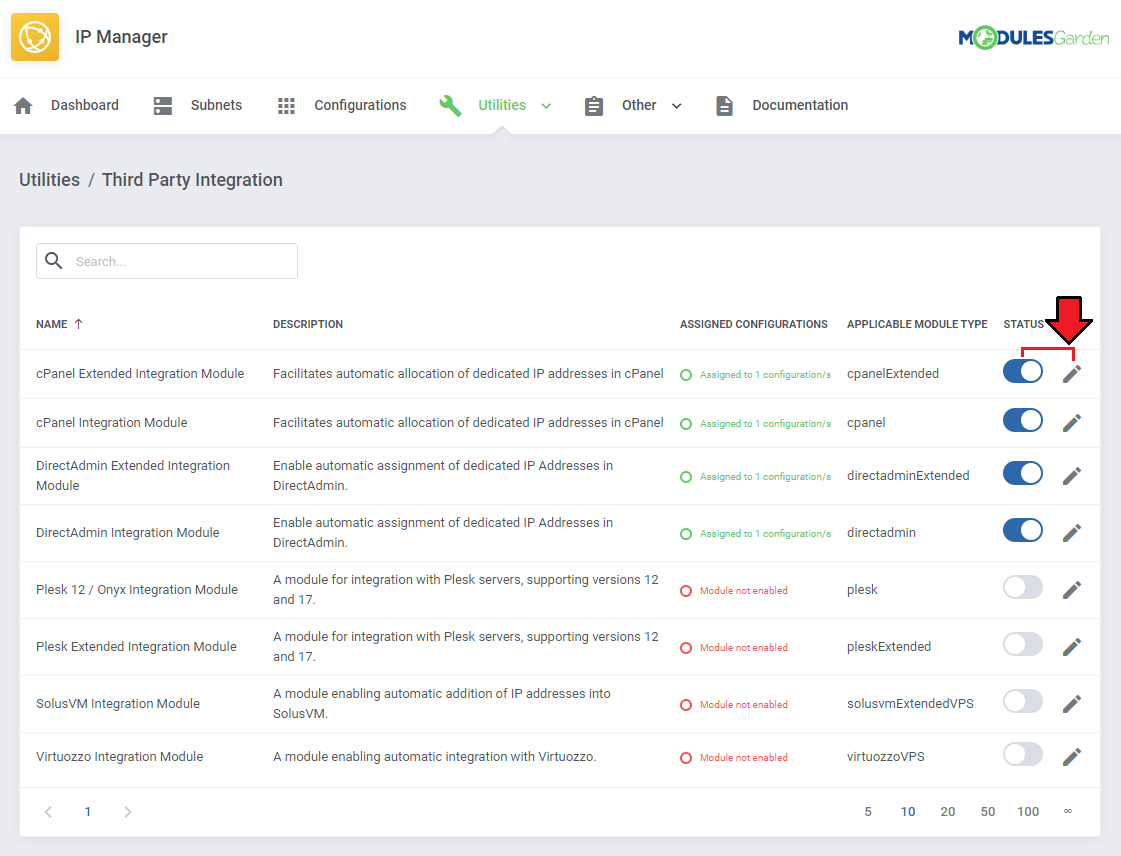The image size is (1121, 856).
Task: Enable Virtuozzo Integration Module toggle
Action: [1022, 754]
